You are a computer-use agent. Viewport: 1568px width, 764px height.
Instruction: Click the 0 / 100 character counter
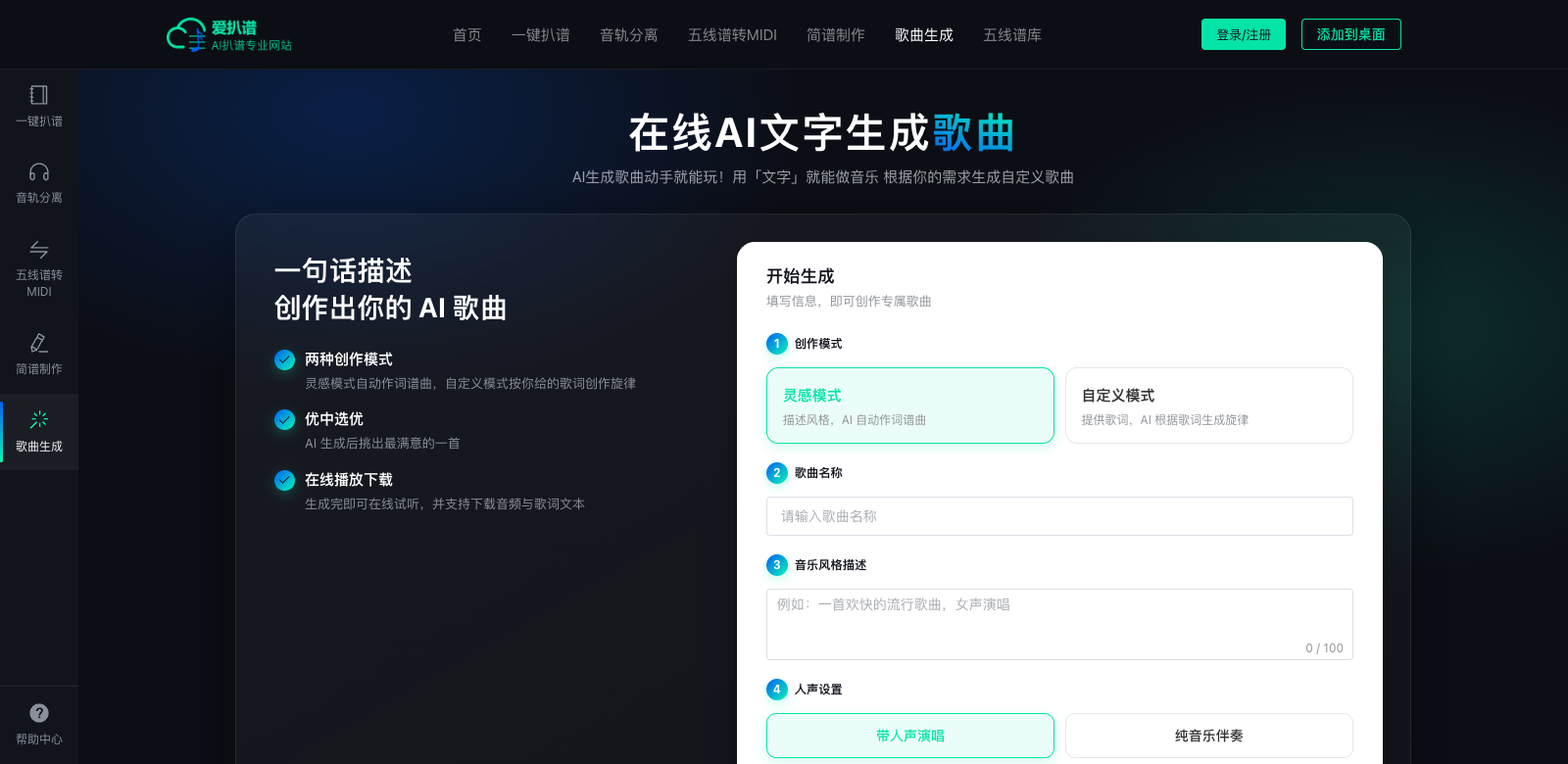[1324, 648]
